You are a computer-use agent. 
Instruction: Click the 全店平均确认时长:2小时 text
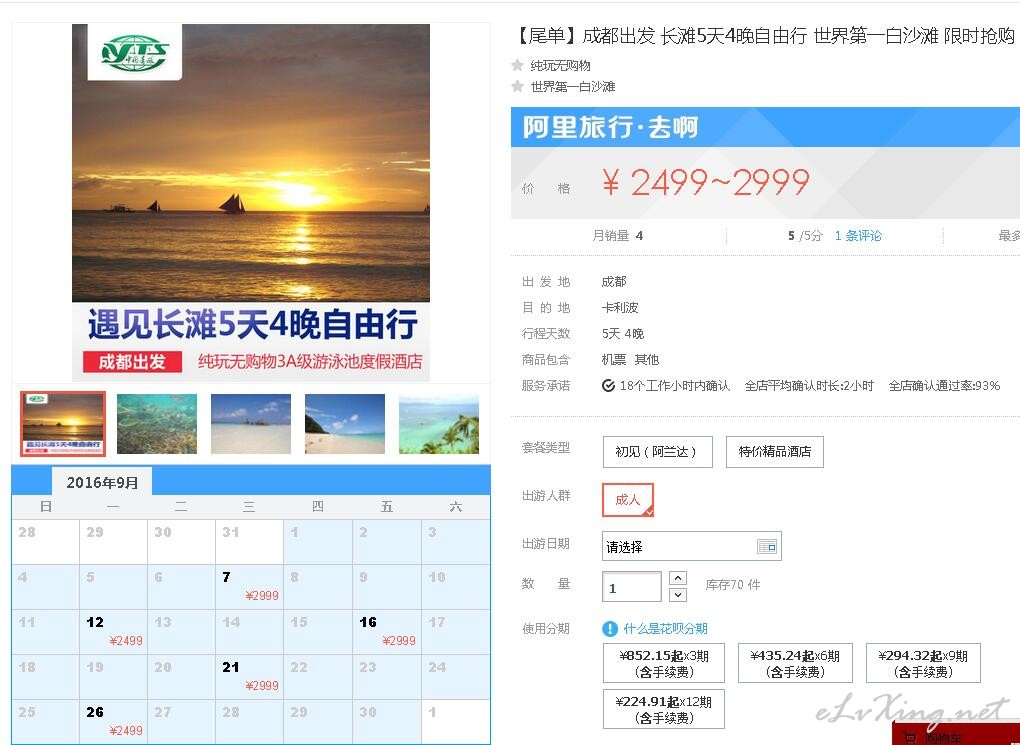(x=809, y=386)
